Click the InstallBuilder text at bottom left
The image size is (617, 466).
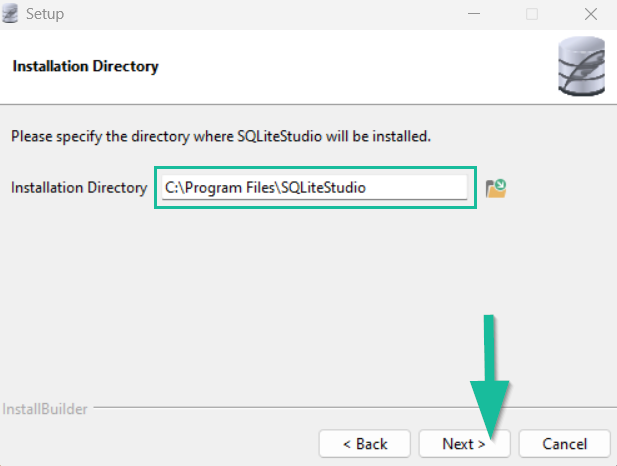coord(44,409)
